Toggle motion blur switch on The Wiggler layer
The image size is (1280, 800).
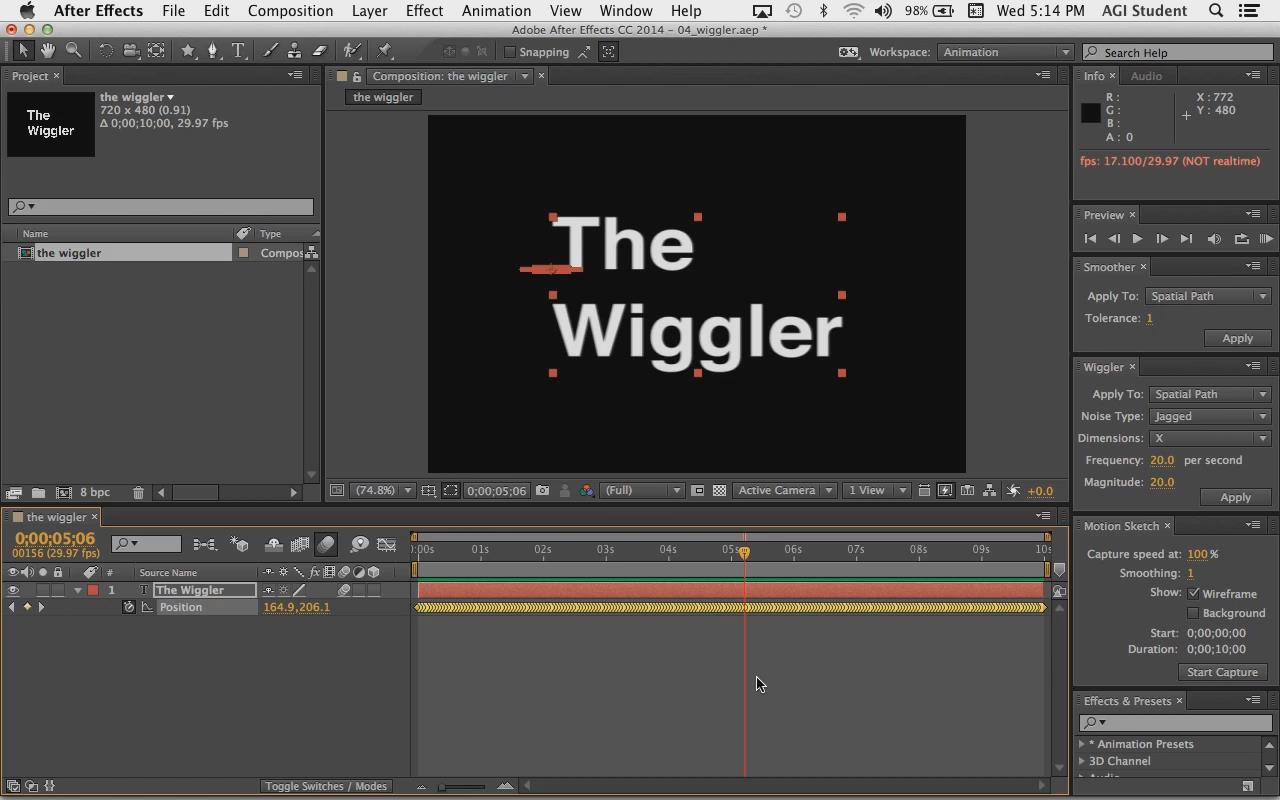(x=343, y=590)
